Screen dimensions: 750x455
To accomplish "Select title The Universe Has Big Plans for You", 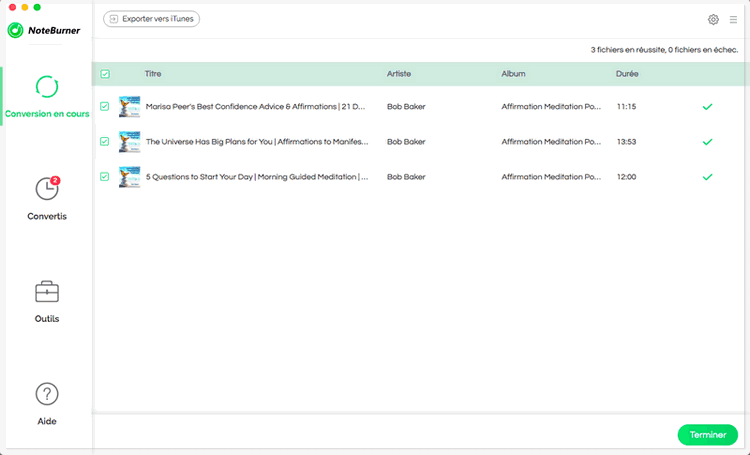I will pyautogui.click(x=257, y=142).
